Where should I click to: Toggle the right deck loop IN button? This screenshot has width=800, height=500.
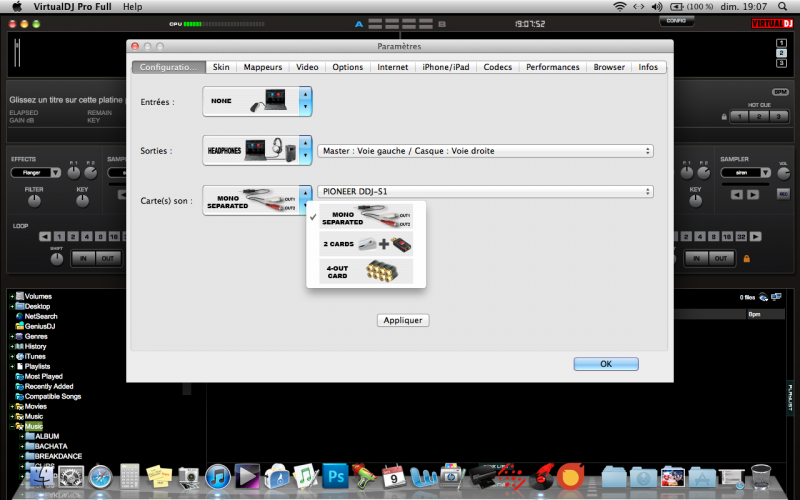(698, 259)
